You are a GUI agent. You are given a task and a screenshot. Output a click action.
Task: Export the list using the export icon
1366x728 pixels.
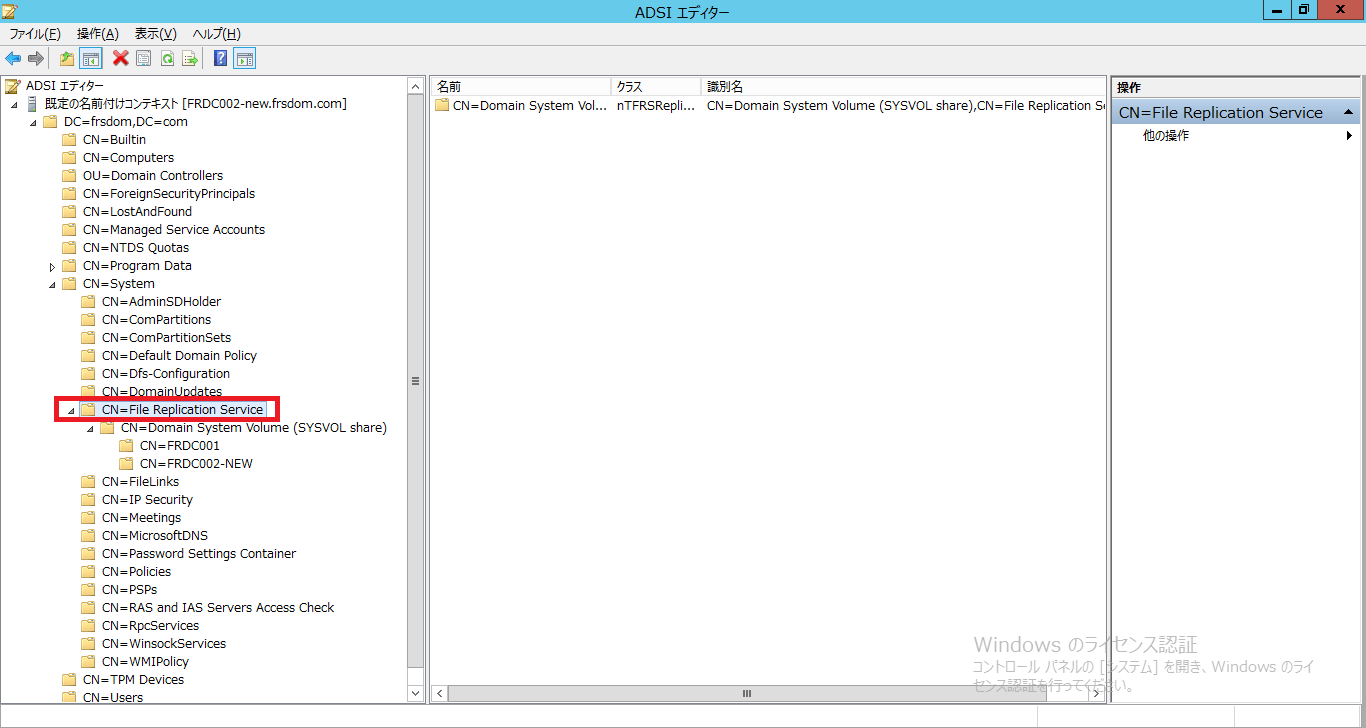(190, 58)
